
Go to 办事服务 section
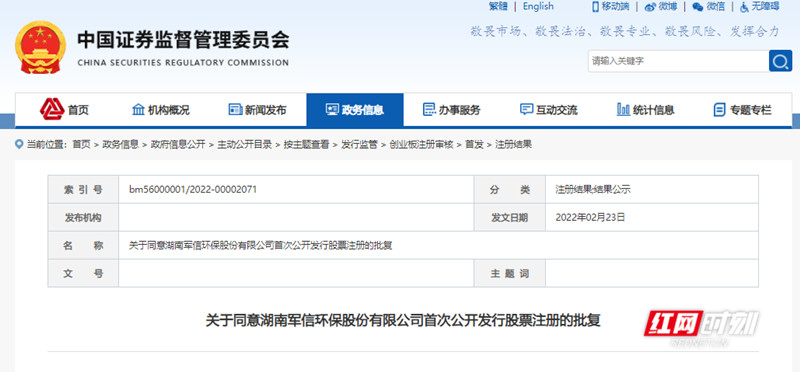coord(452,110)
